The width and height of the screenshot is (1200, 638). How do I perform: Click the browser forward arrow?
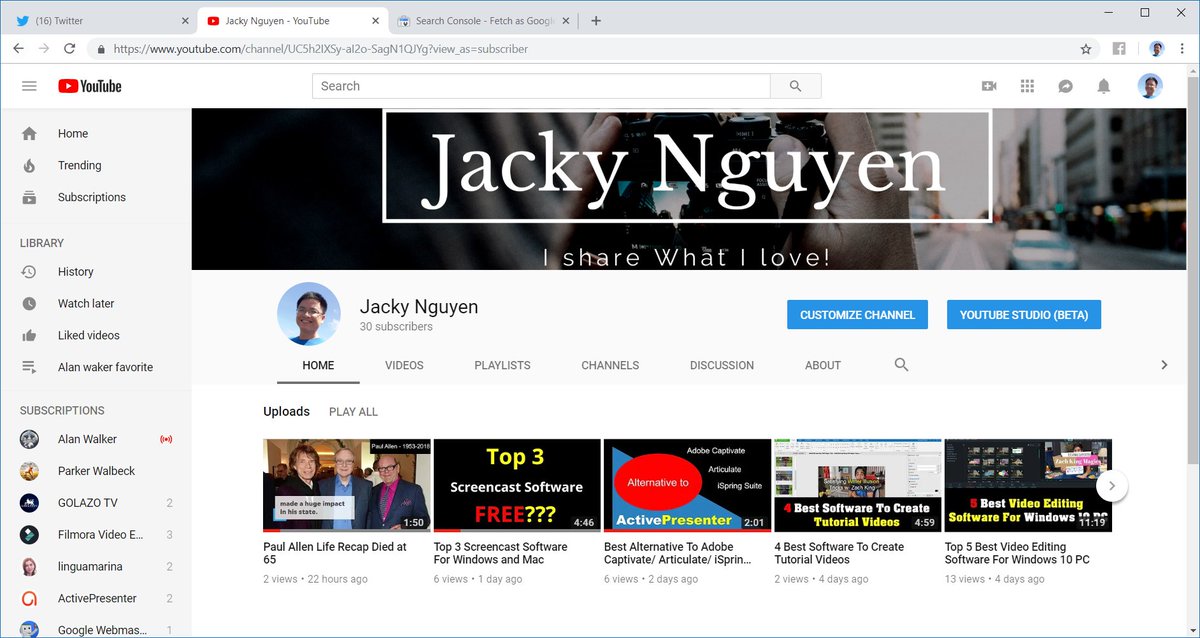(44, 48)
